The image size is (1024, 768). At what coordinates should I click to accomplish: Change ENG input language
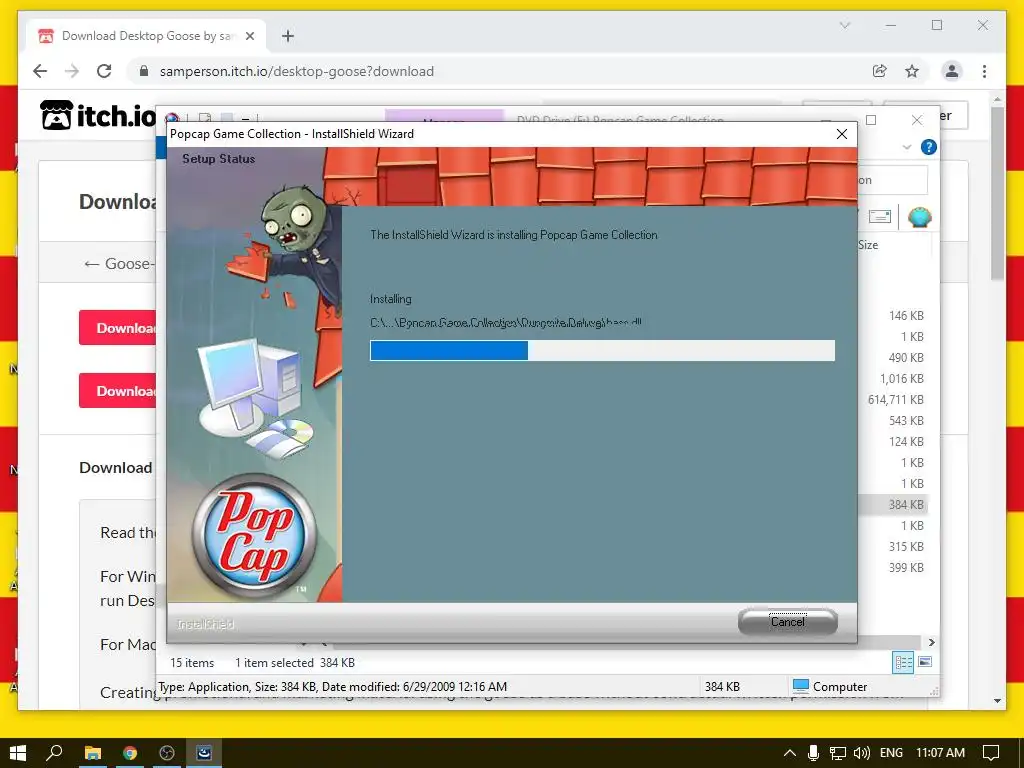(891, 753)
